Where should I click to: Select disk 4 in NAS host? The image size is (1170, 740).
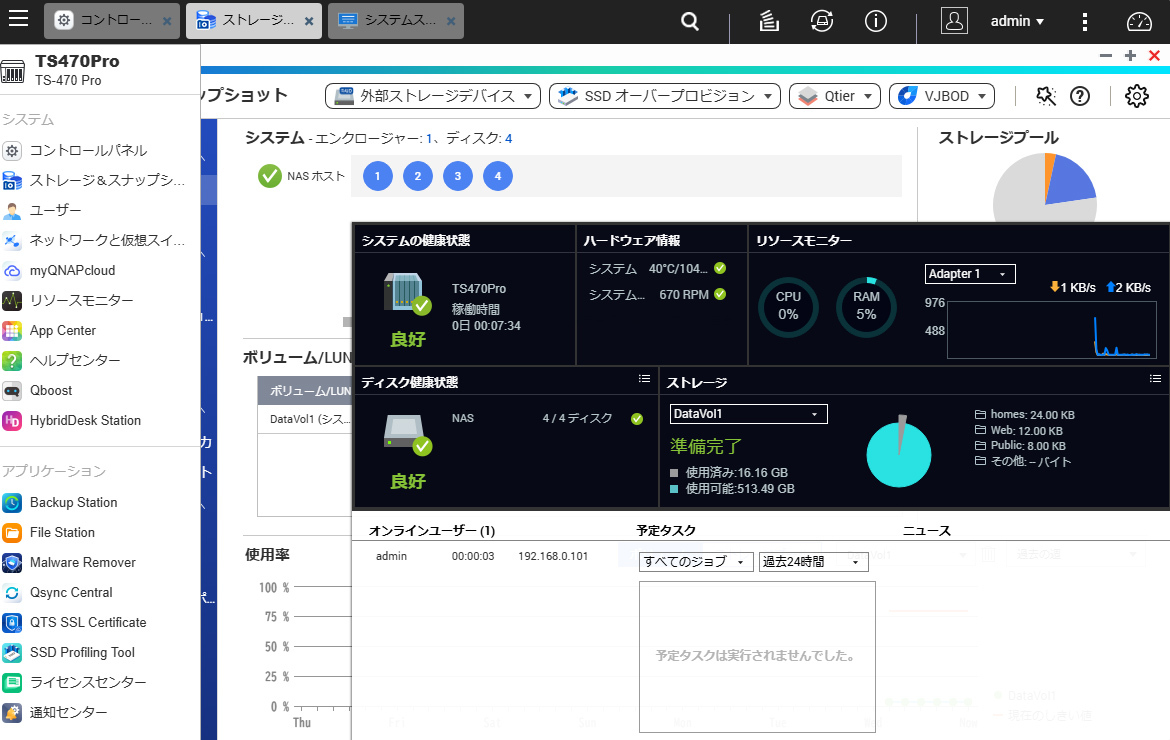point(498,176)
